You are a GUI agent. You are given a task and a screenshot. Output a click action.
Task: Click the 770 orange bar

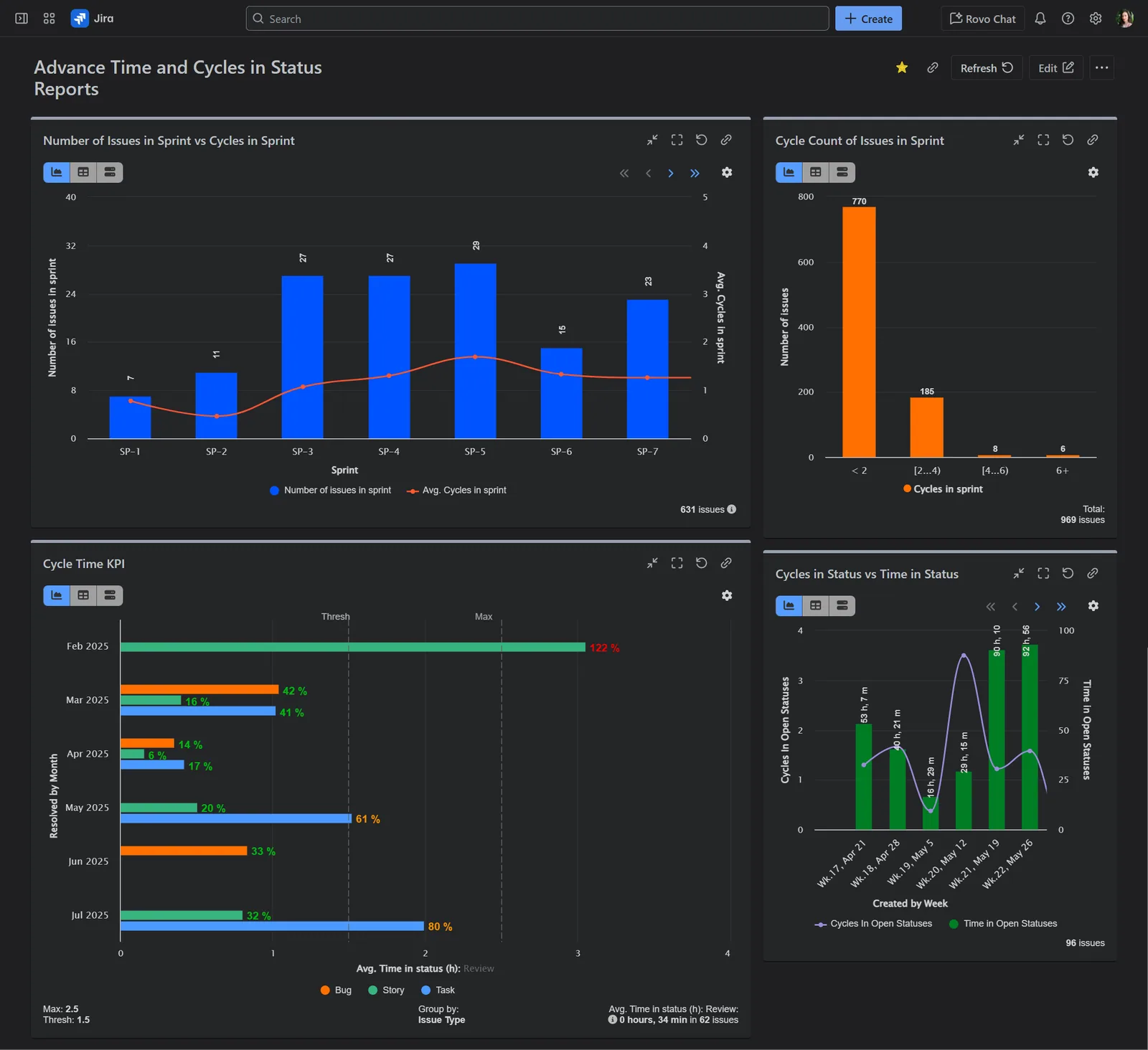click(x=859, y=332)
